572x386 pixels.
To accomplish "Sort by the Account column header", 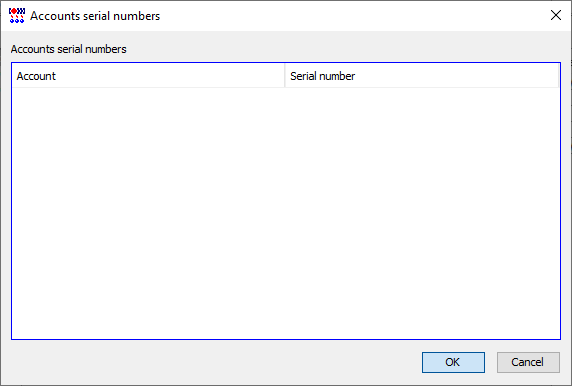I will [x=148, y=76].
